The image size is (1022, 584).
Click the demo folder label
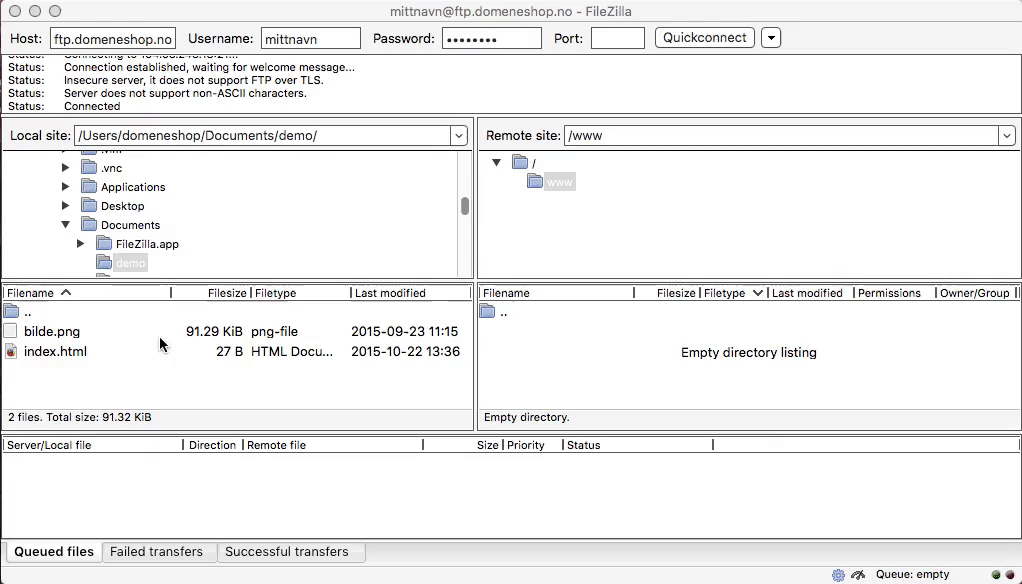[130, 263]
